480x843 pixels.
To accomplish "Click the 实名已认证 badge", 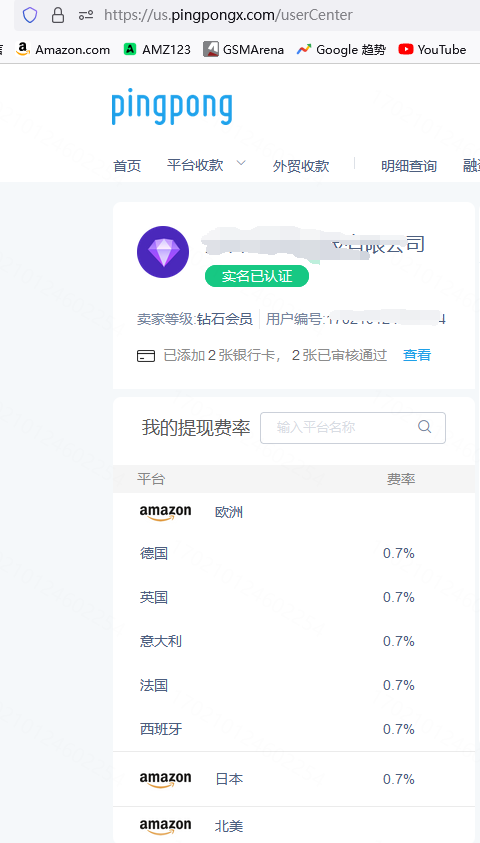I will pos(257,276).
